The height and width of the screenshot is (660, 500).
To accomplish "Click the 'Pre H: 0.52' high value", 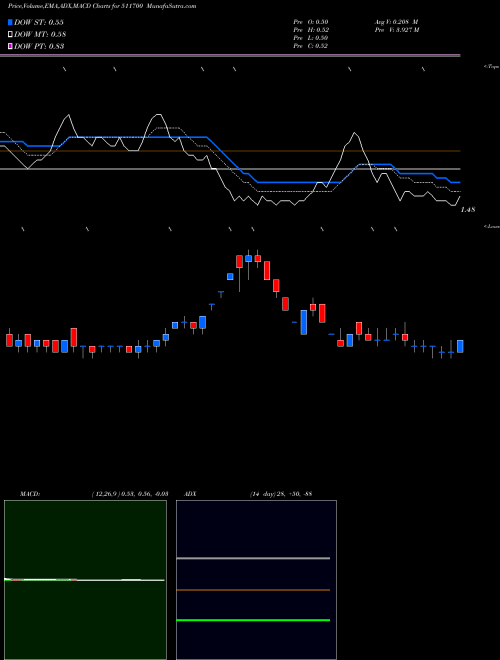I will [311, 30].
